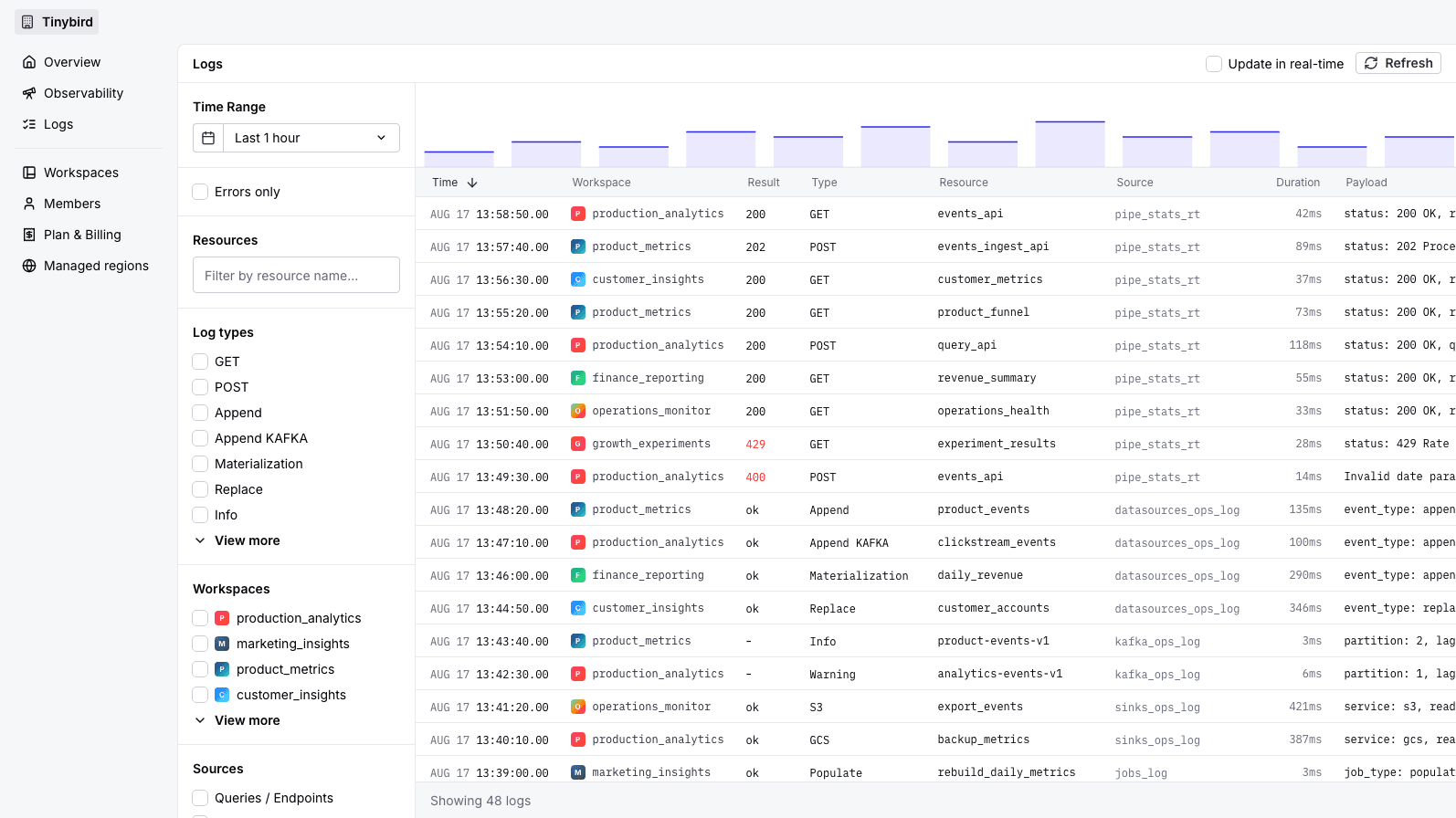Click marketing_insights badge in Workspaces filter
The image size is (1456, 818).
coord(222,644)
